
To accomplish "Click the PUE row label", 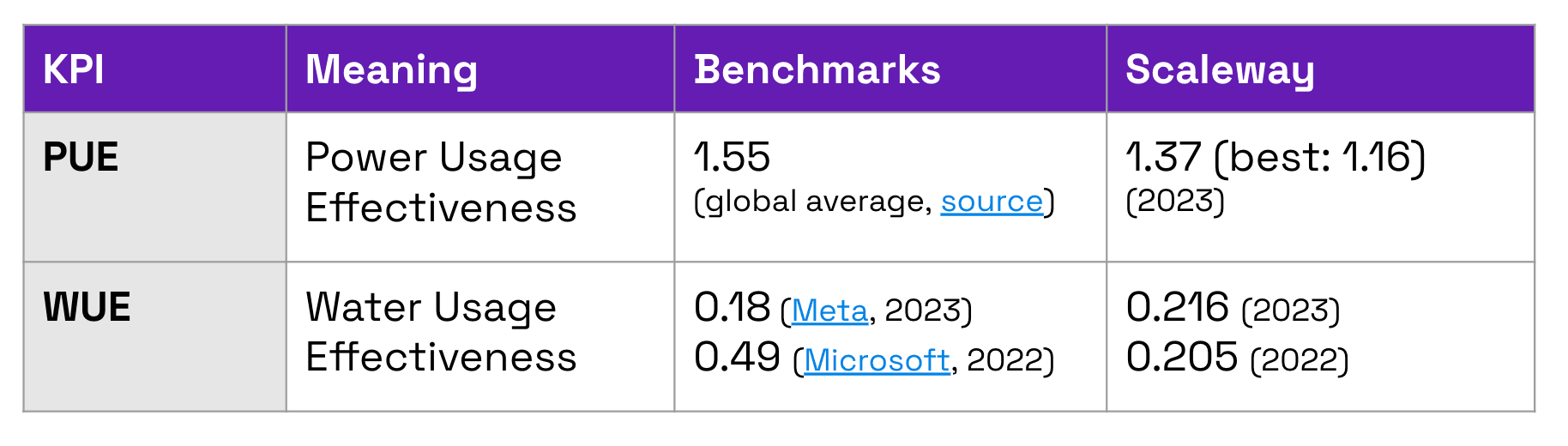I will pyautogui.click(x=81, y=158).
